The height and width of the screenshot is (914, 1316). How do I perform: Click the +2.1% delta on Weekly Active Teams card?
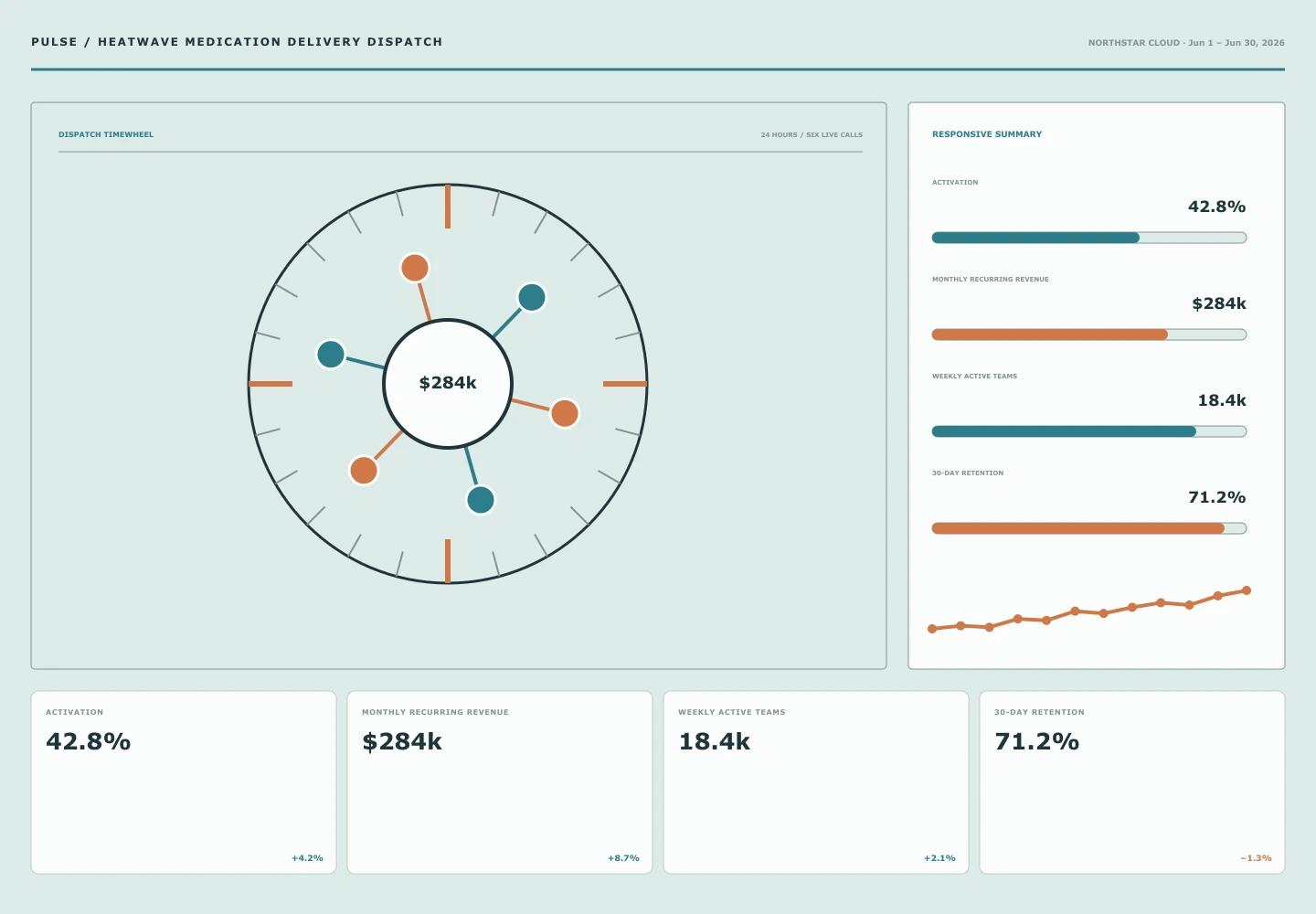(939, 858)
